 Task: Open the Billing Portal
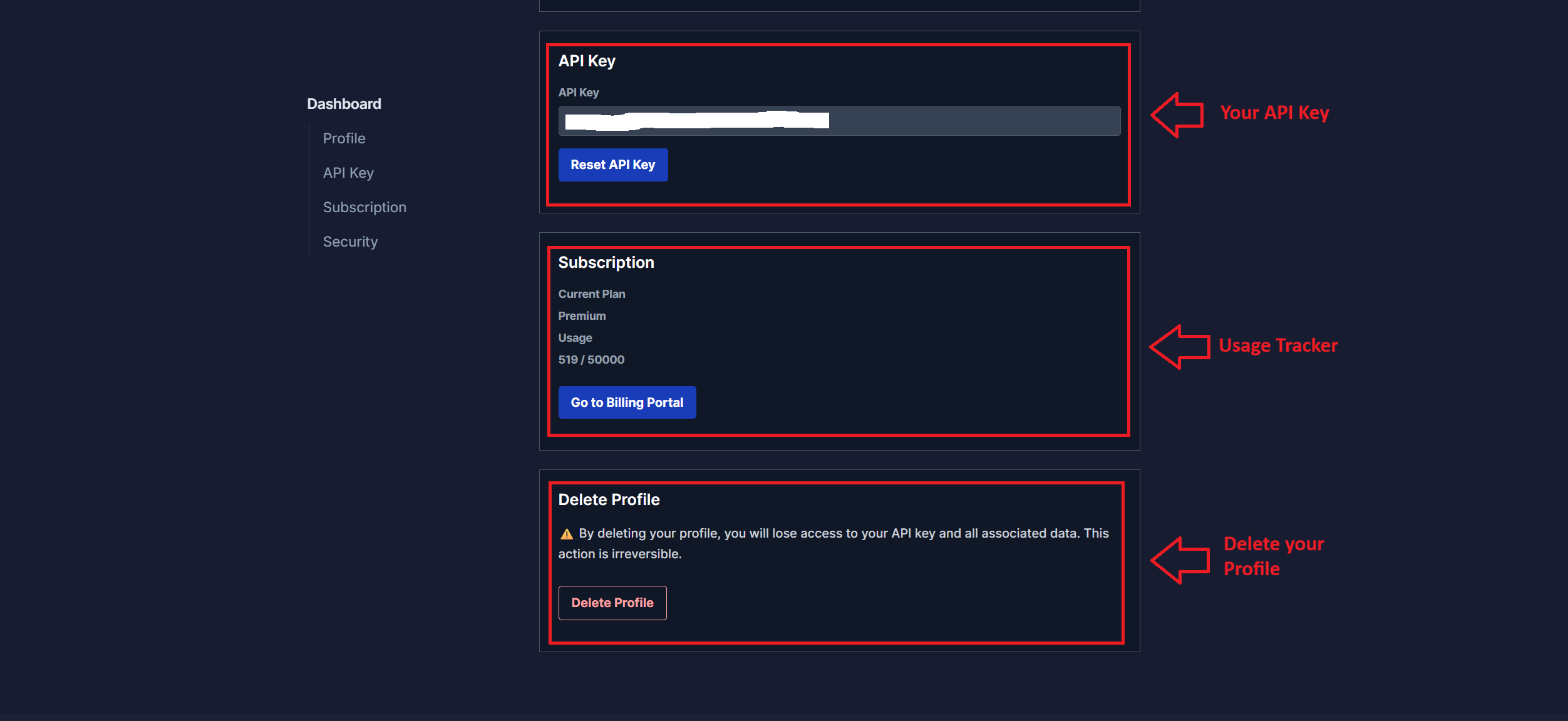point(627,402)
